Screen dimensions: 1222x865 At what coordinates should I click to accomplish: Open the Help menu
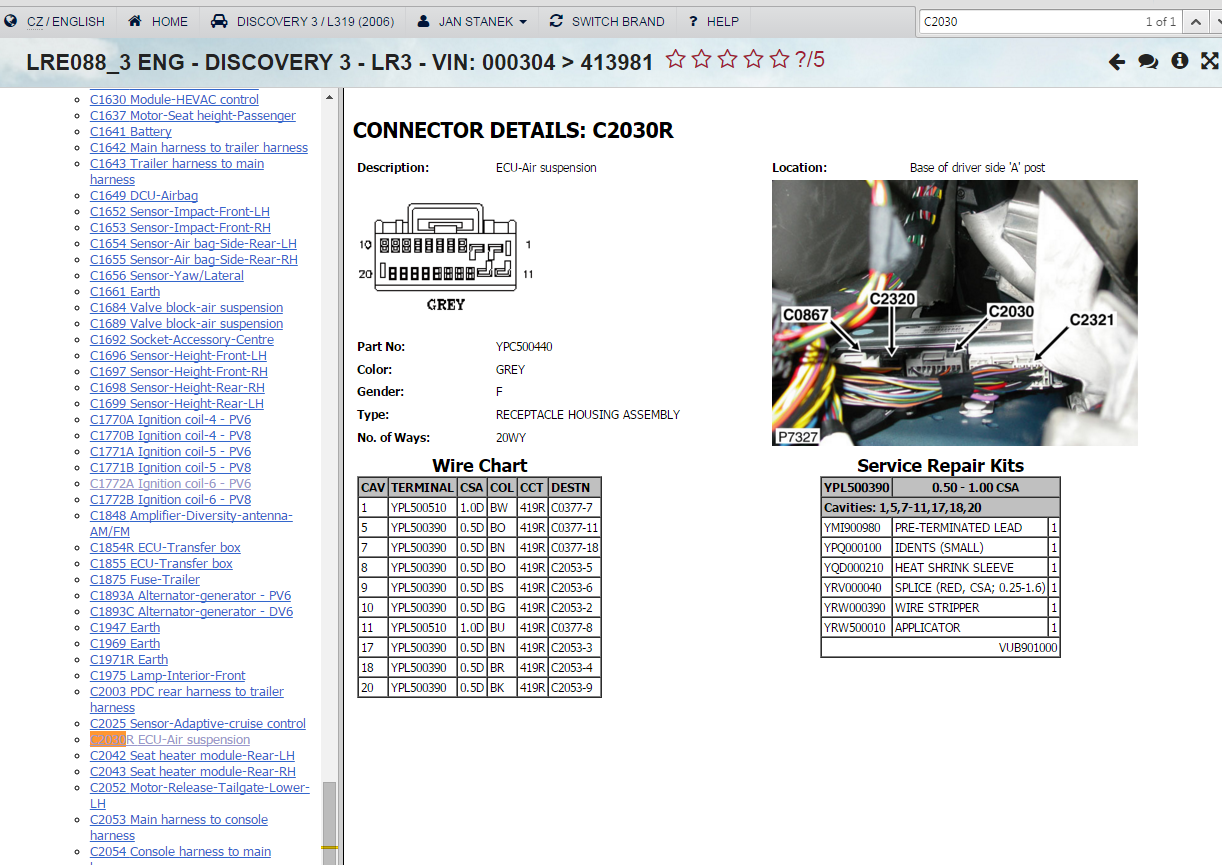[713, 21]
